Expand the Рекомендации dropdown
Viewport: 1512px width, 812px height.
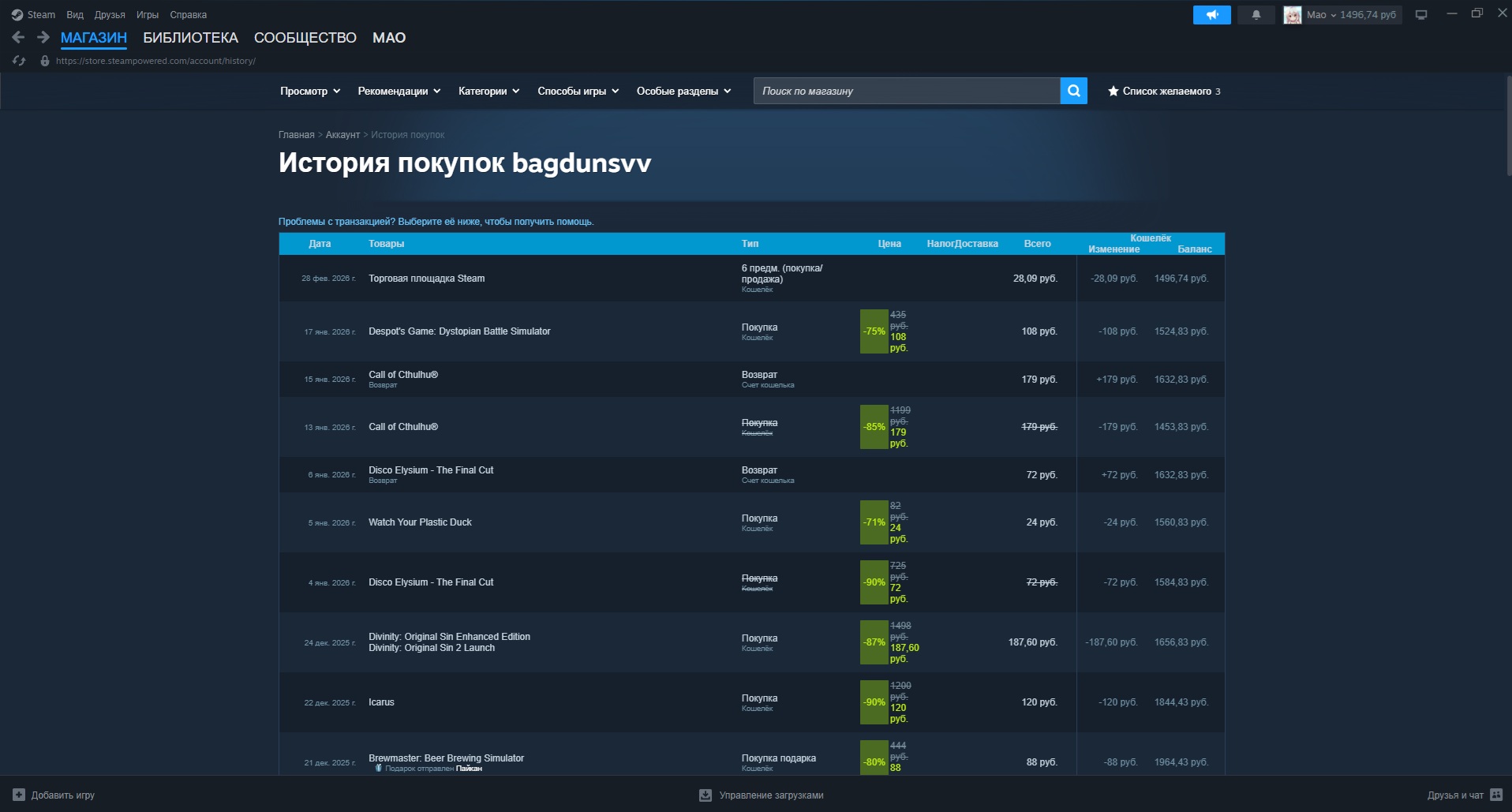(399, 91)
